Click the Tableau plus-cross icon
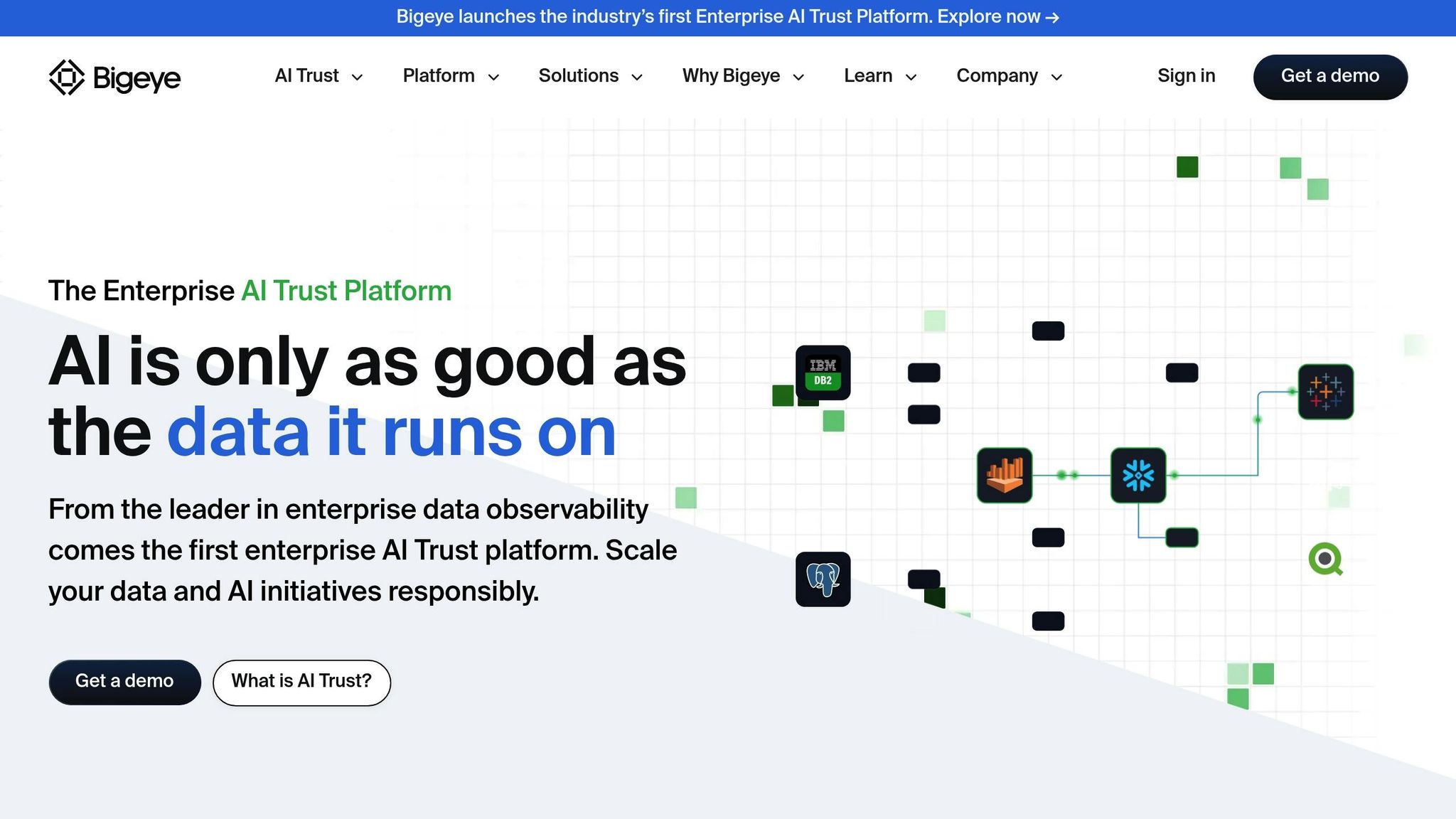Viewport: 1456px width, 819px height. coord(1325,392)
